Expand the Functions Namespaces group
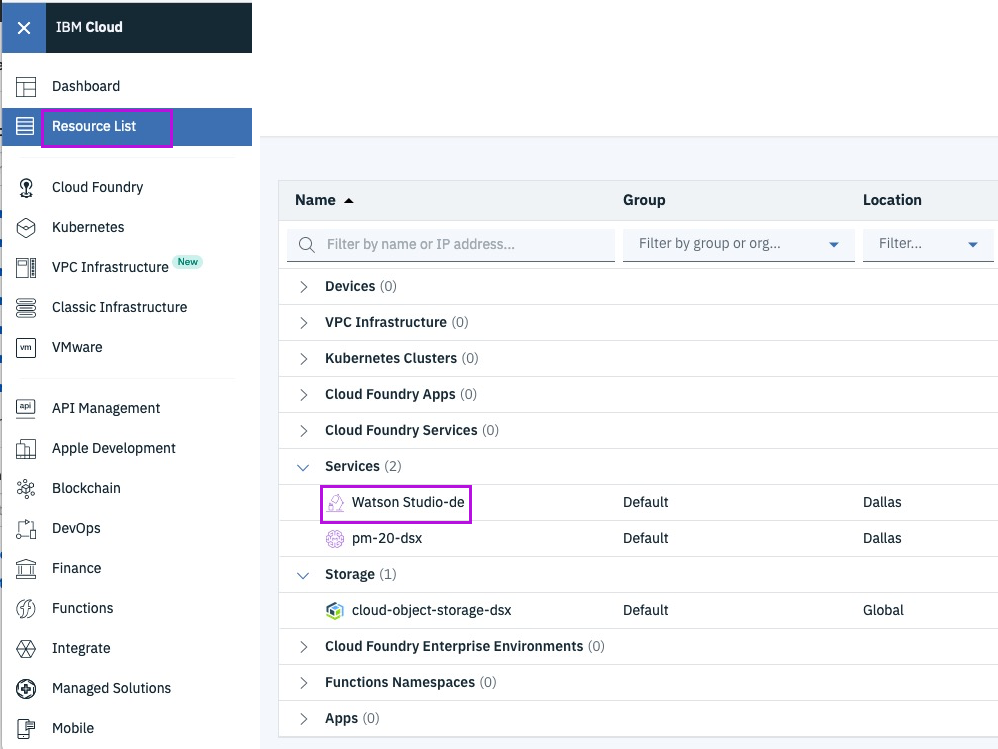 304,683
